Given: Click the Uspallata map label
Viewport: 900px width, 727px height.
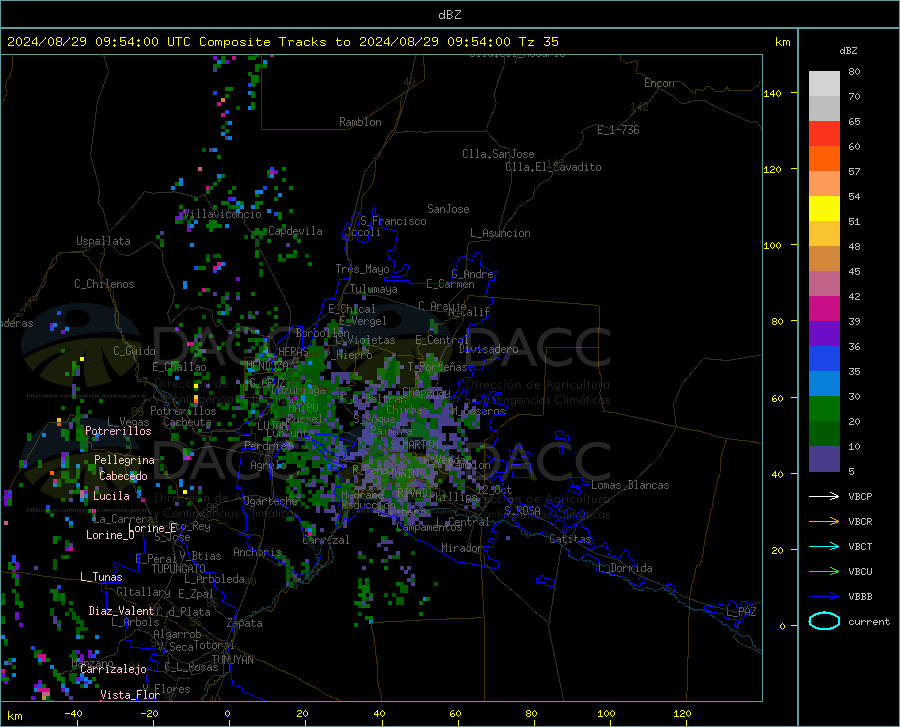Looking at the screenshot, I should coord(103,241).
